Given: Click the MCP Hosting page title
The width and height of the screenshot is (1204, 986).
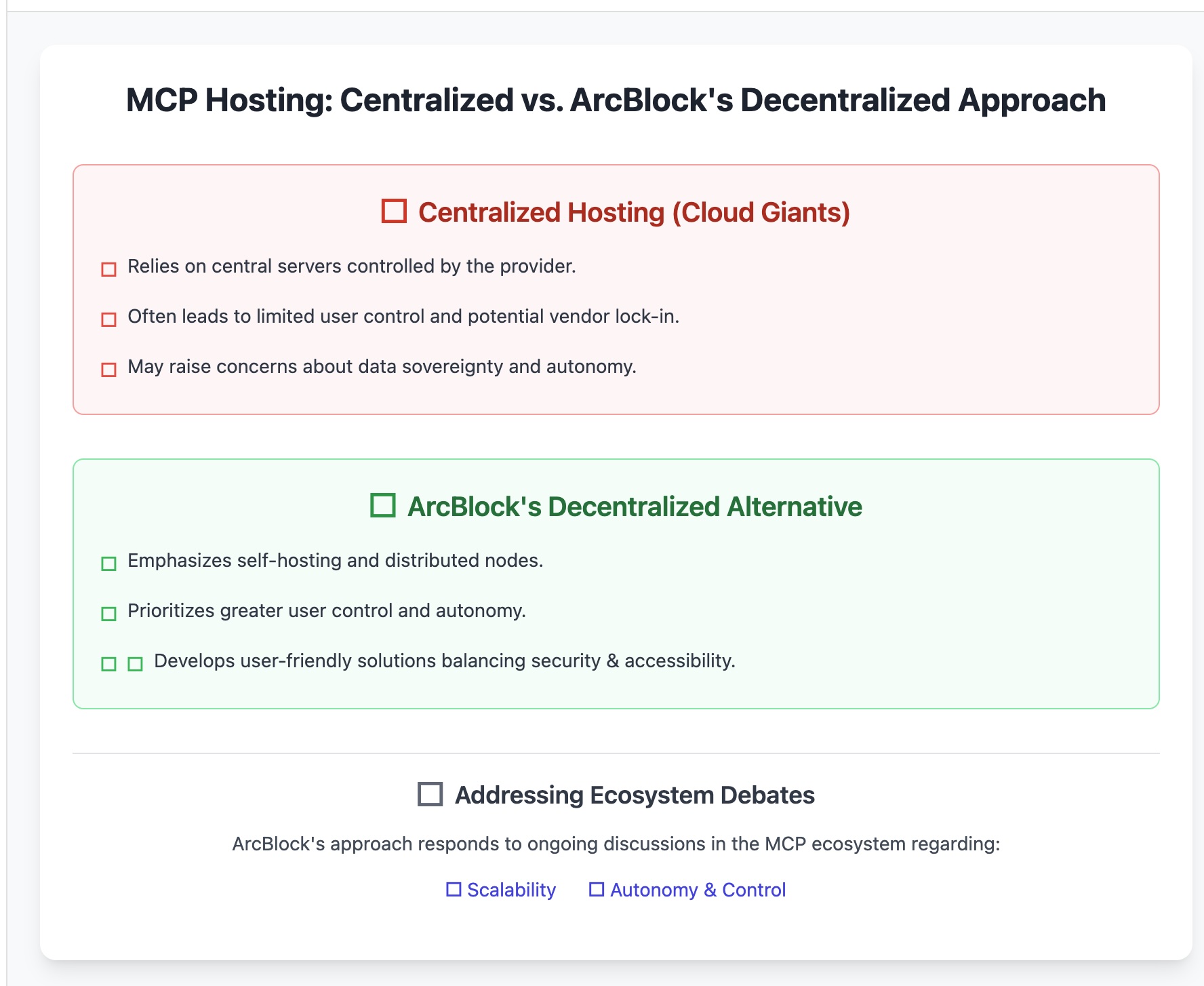Looking at the screenshot, I should pyautogui.click(x=616, y=100).
